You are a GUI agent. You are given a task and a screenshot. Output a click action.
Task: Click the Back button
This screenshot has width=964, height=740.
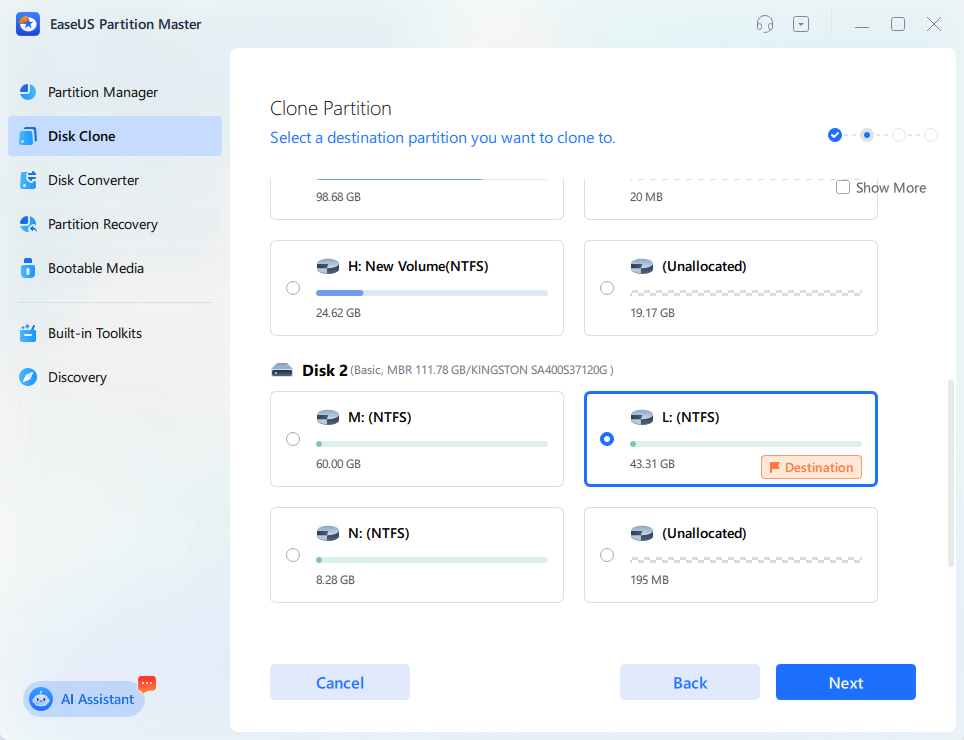coord(690,682)
